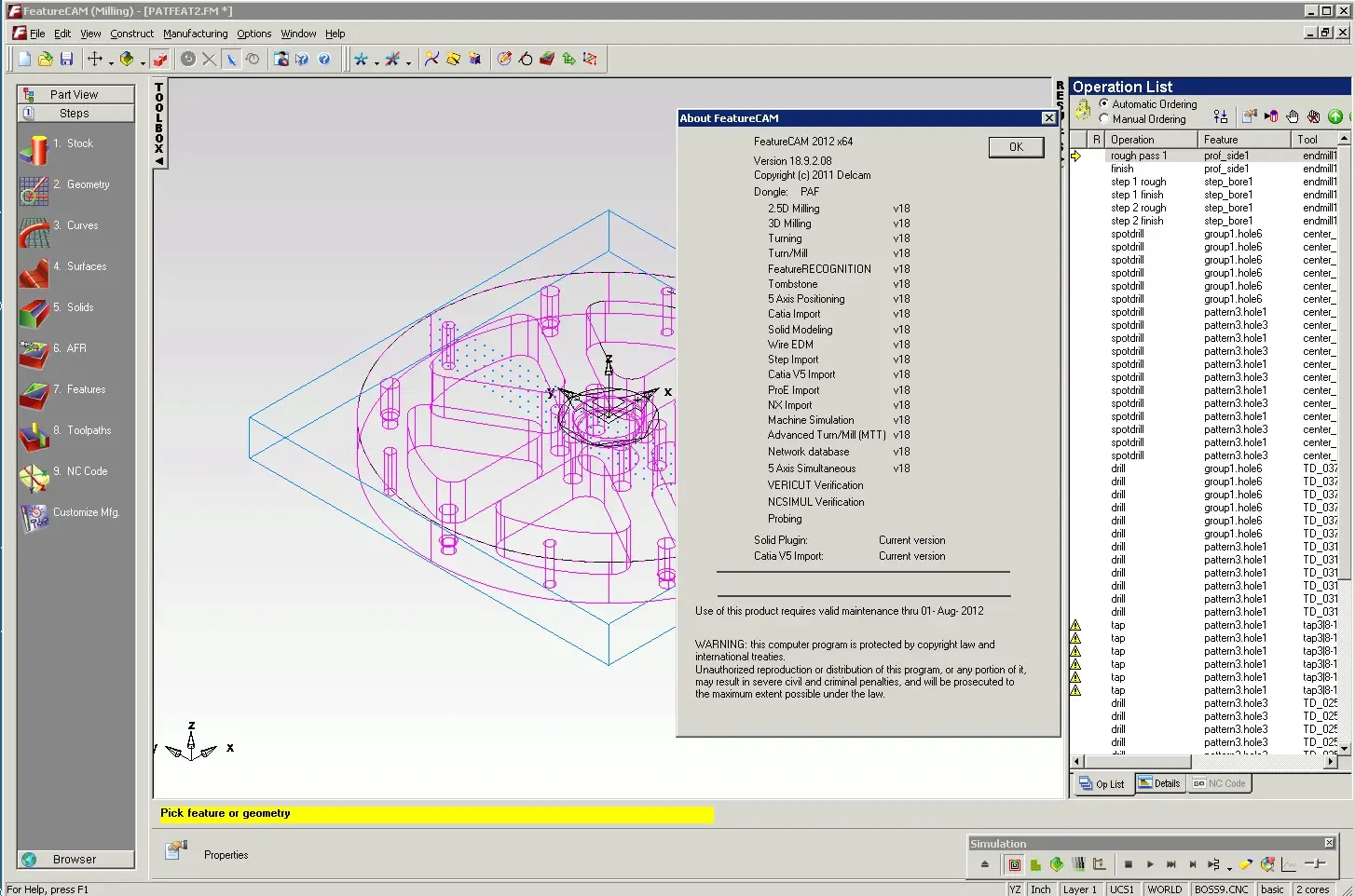
Task: Switch to the Details tab
Action: (1158, 783)
